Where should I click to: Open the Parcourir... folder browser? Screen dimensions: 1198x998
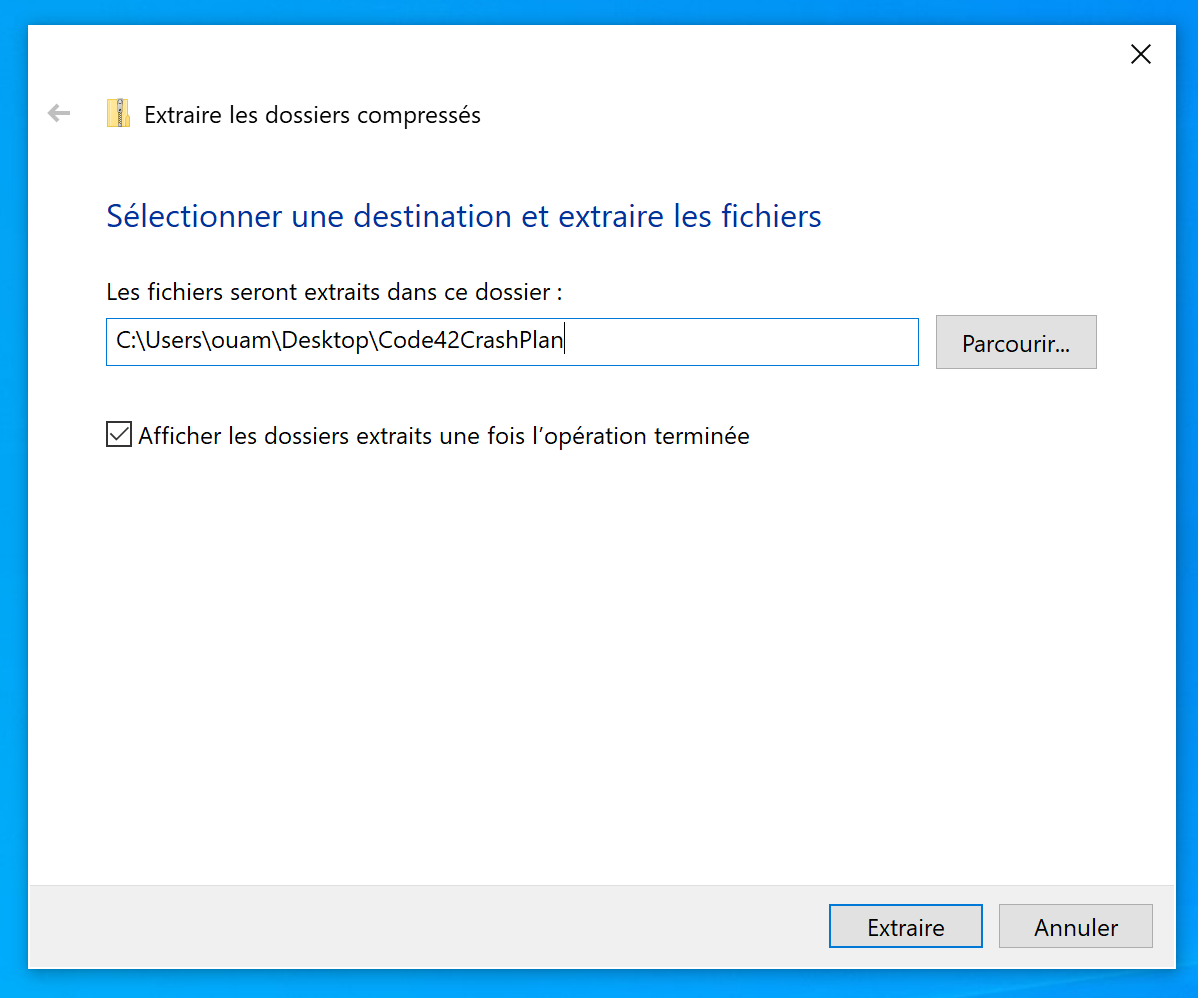[x=1016, y=343]
